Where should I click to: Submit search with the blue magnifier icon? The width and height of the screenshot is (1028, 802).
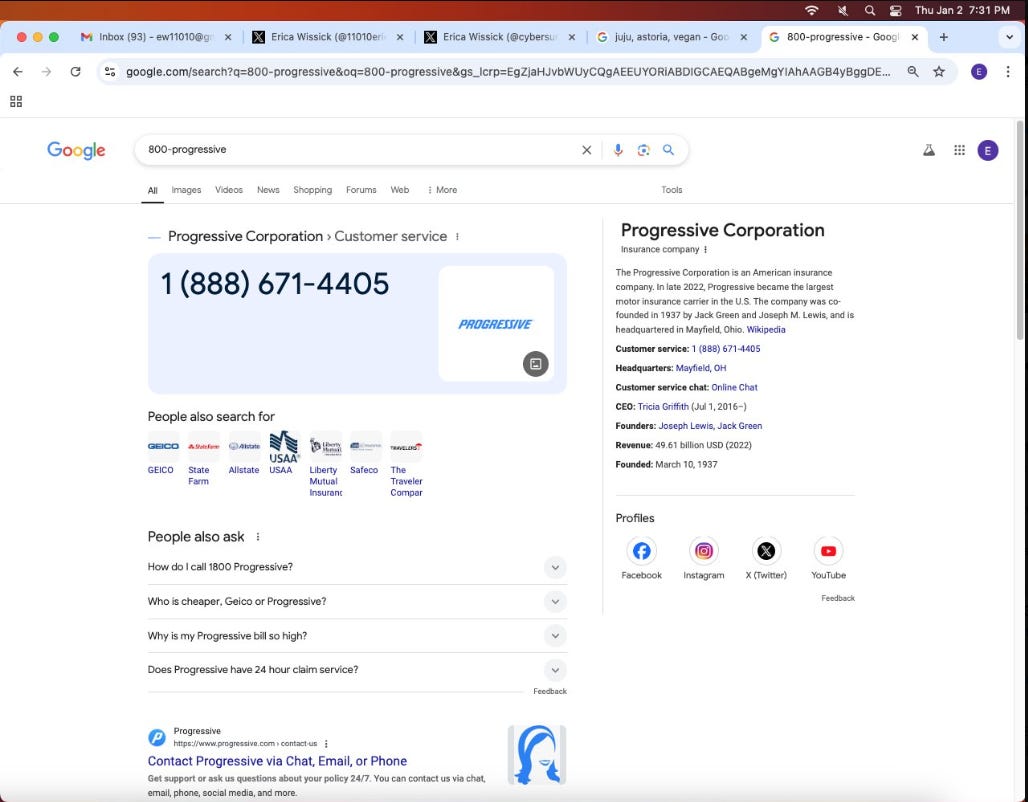[x=668, y=150]
